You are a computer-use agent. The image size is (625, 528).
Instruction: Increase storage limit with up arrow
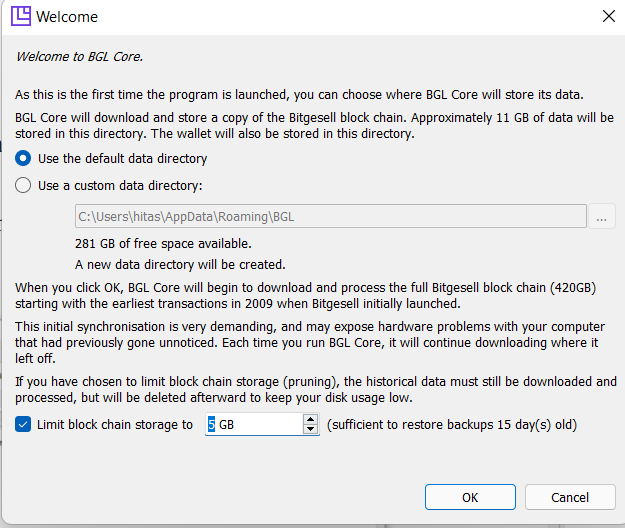(x=310, y=419)
